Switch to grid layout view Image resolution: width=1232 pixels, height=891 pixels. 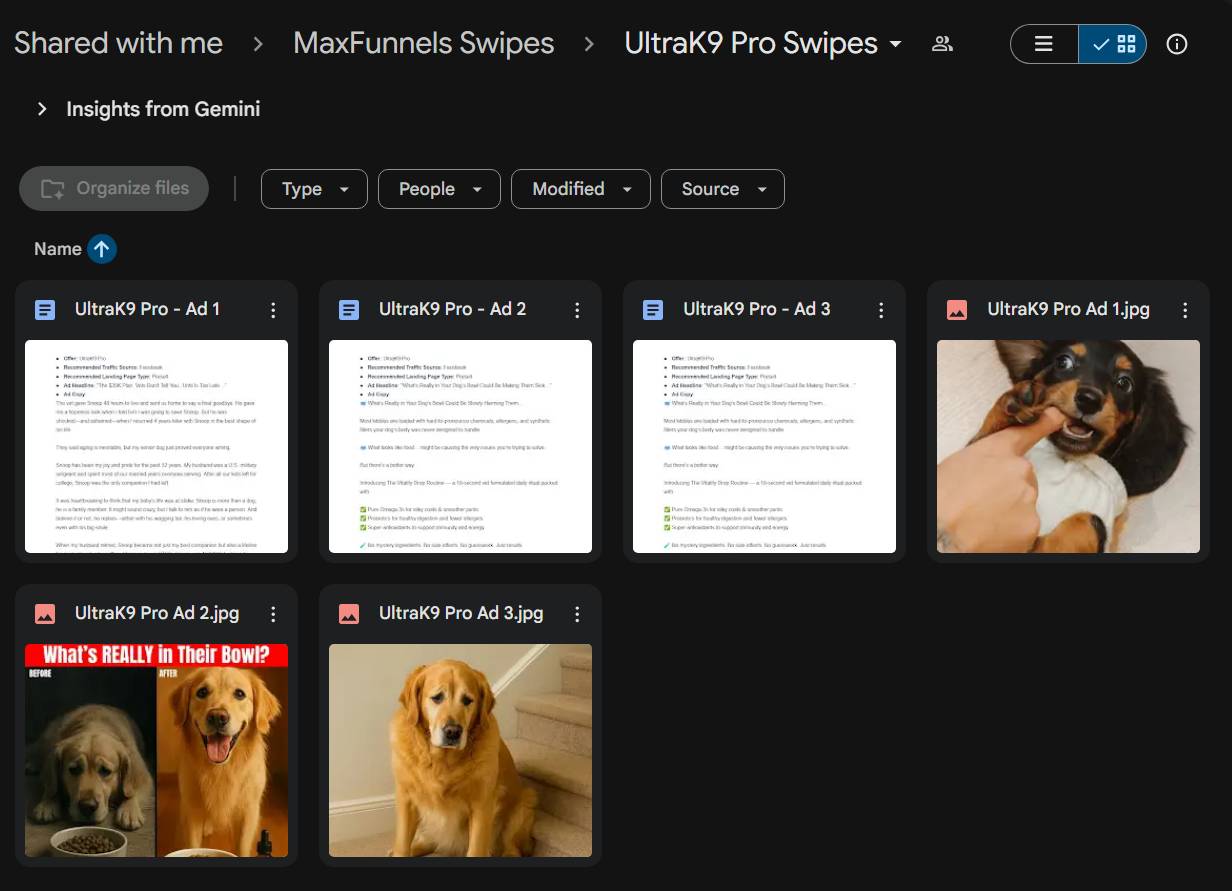(x=1113, y=44)
